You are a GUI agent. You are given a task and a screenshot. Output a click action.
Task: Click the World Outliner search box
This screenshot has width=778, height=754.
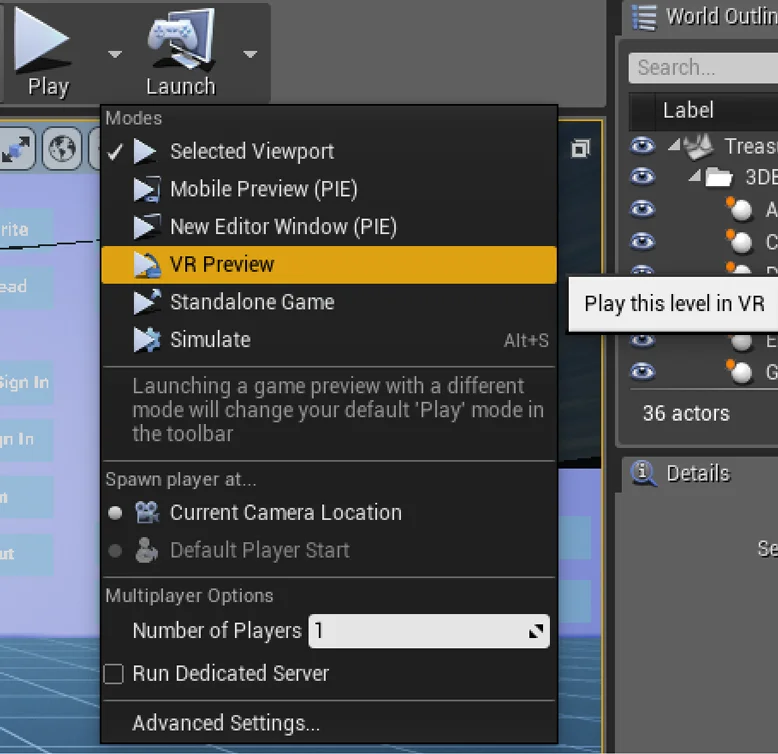coord(703,67)
